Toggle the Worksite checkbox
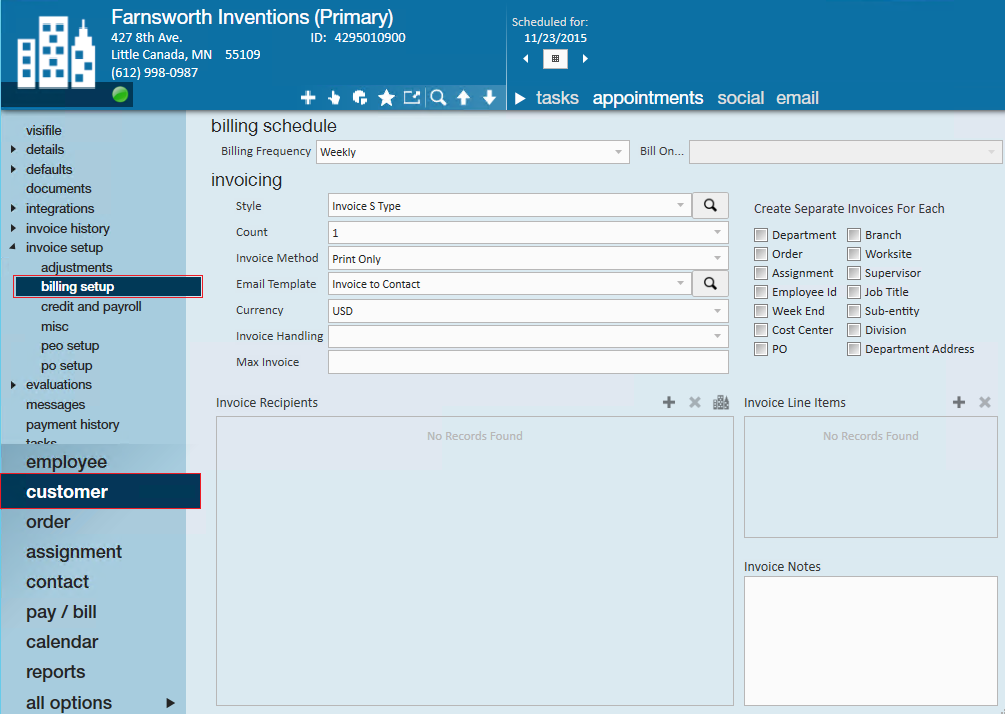 [854, 254]
